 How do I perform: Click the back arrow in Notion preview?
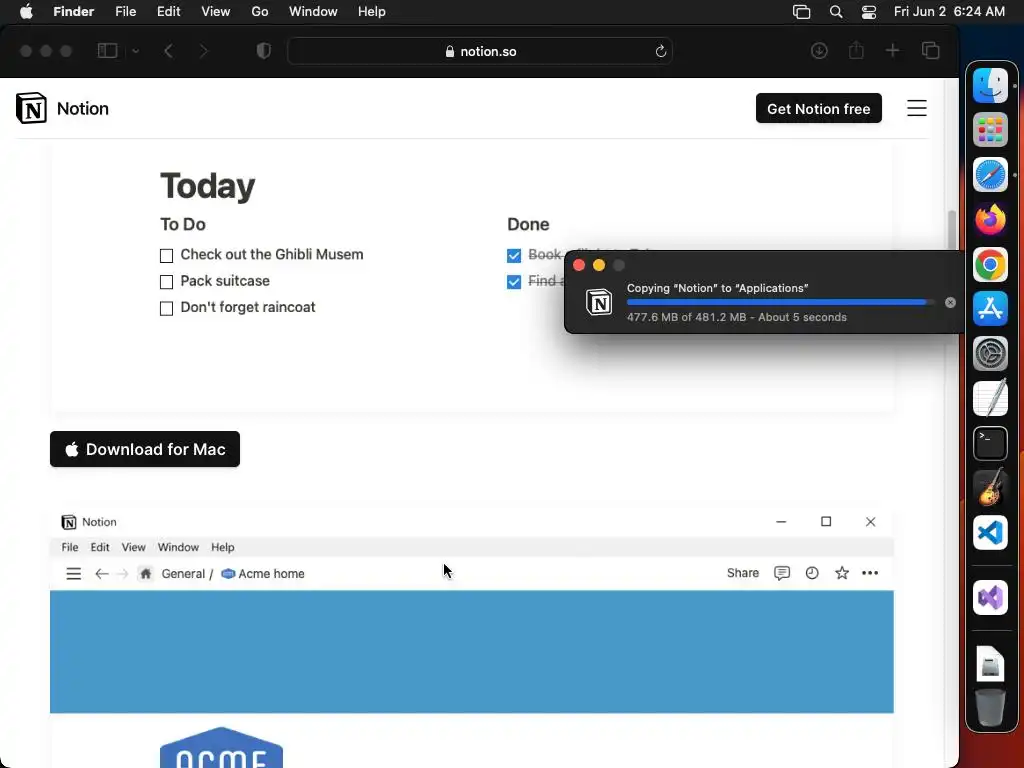tap(101, 573)
